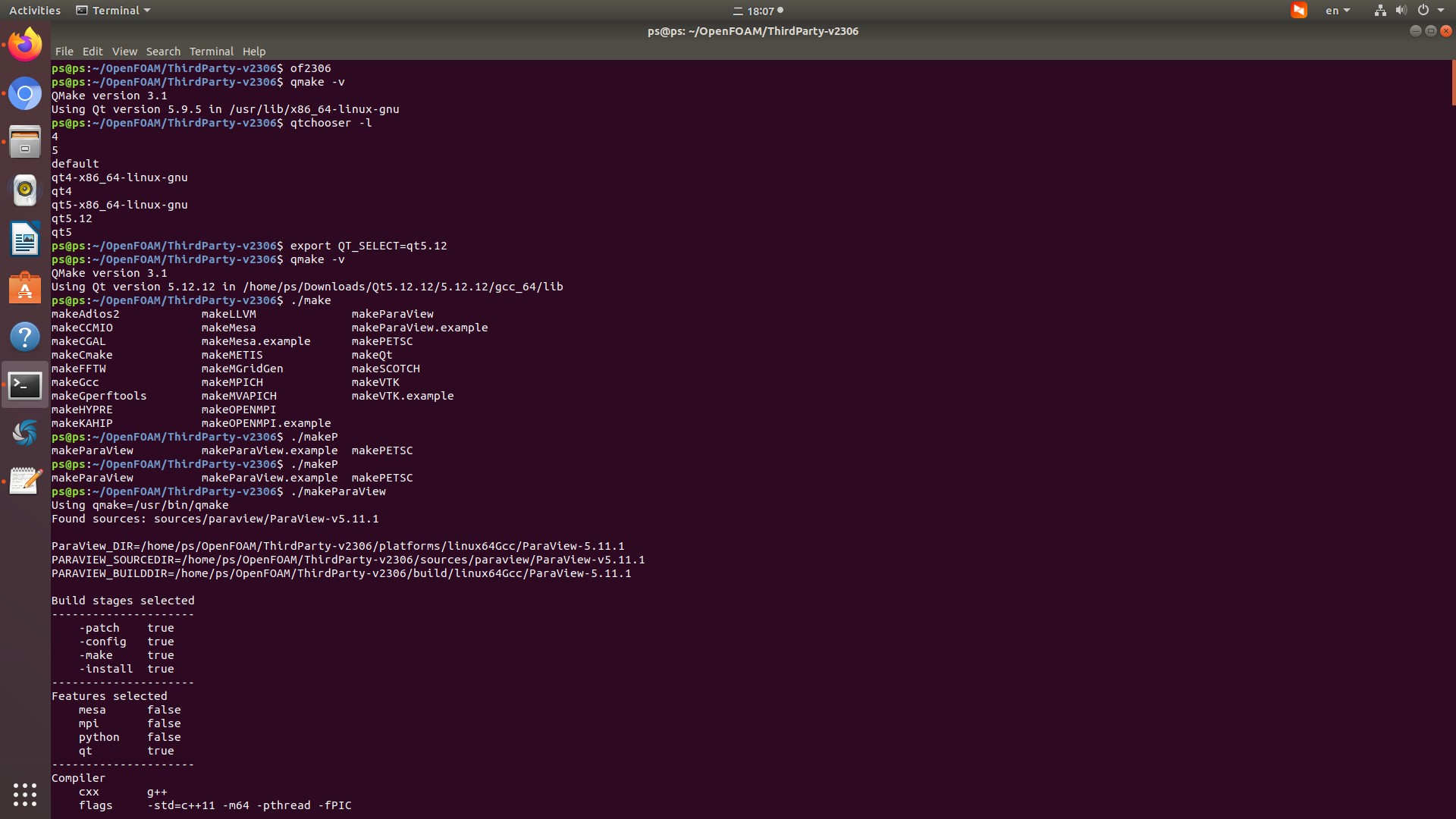Expand the system power menu arrow
The image size is (1456, 819).
coord(1441,11)
